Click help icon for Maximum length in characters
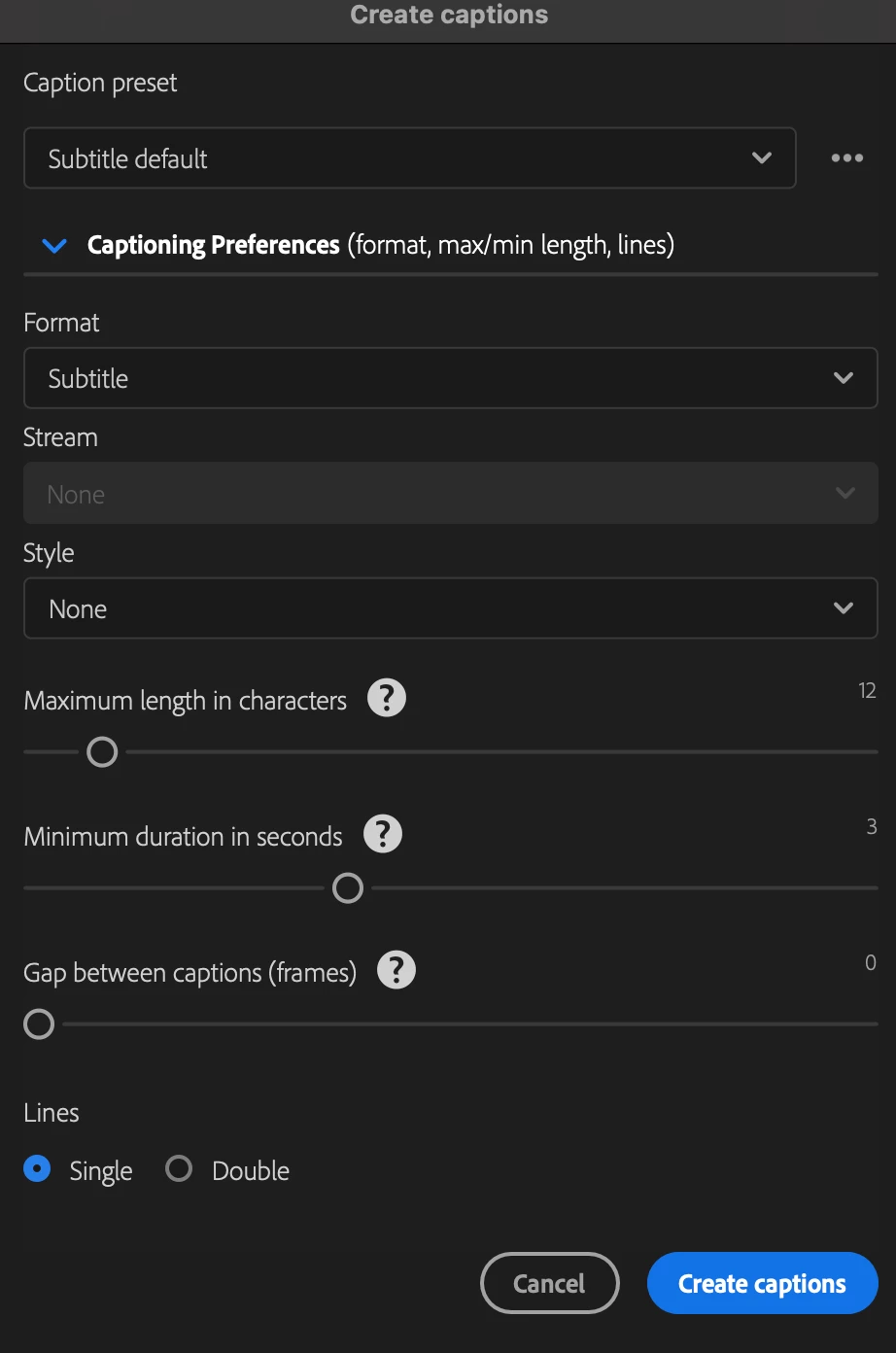896x1353 pixels. point(386,698)
